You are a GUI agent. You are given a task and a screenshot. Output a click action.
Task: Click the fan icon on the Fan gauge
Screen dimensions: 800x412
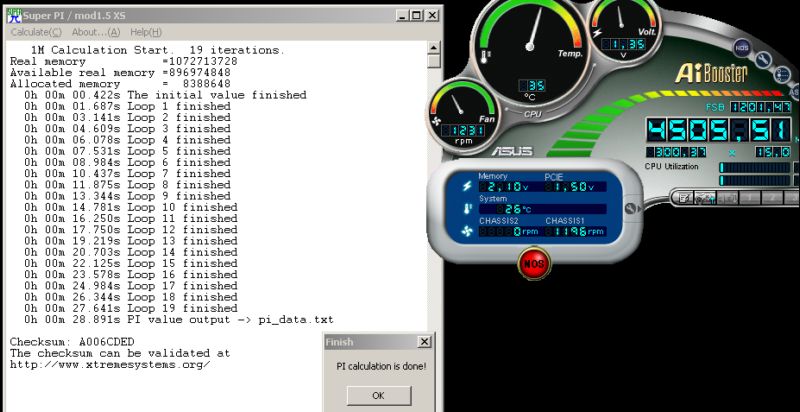click(x=437, y=121)
